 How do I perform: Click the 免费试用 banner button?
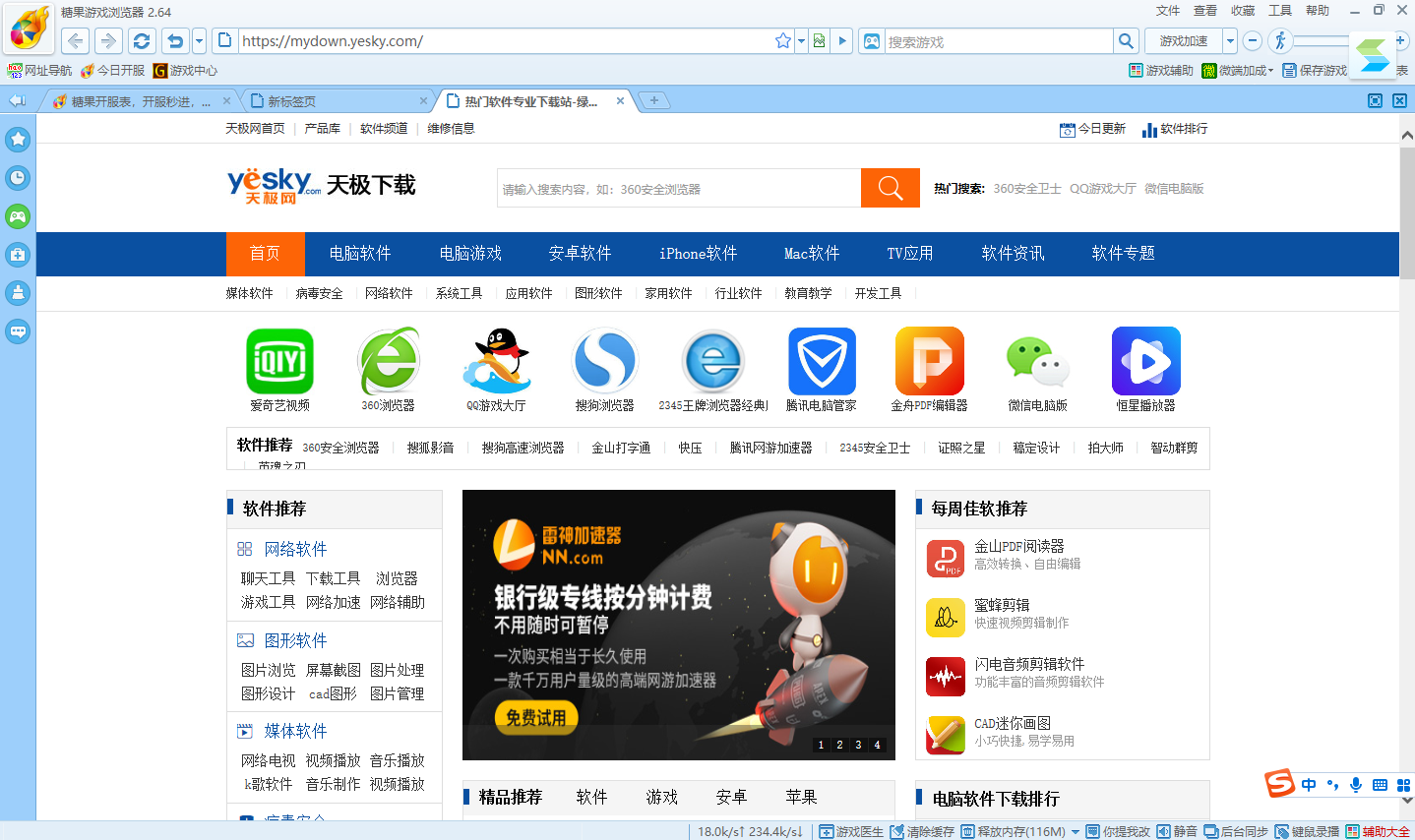(x=536, y=717)
